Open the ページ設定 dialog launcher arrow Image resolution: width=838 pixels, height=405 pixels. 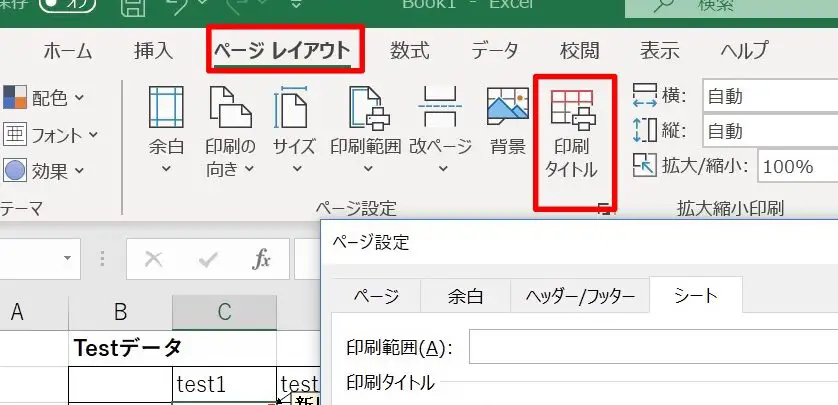pos(603,208)
